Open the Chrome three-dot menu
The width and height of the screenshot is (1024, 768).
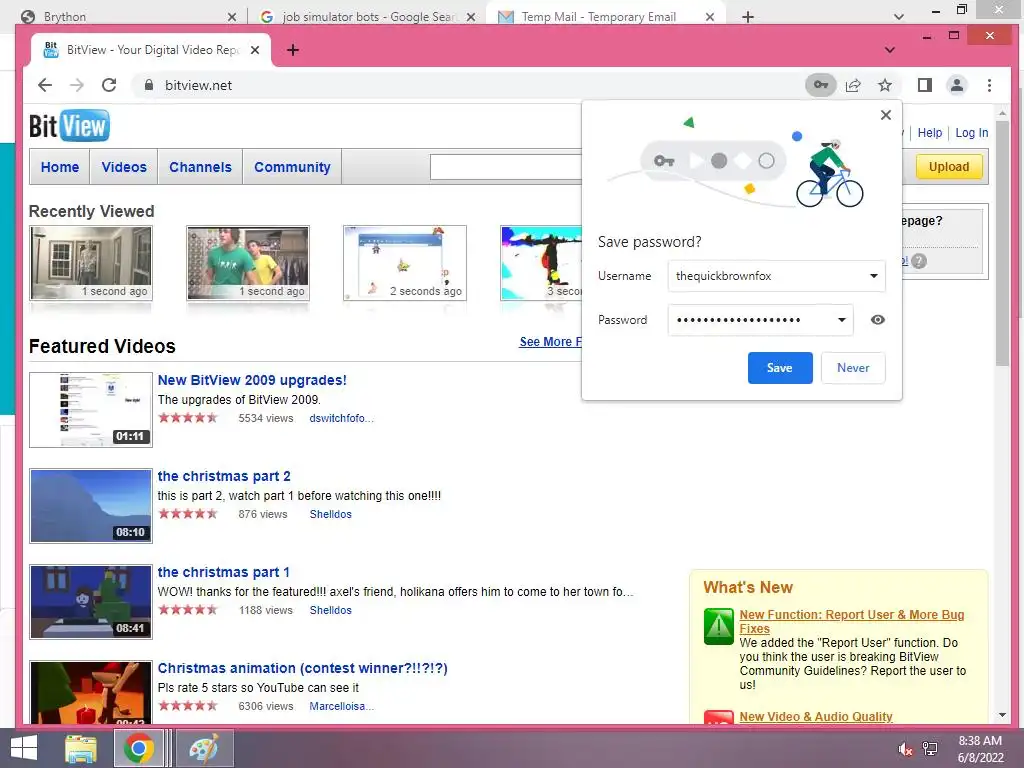(x=989, y=85)
